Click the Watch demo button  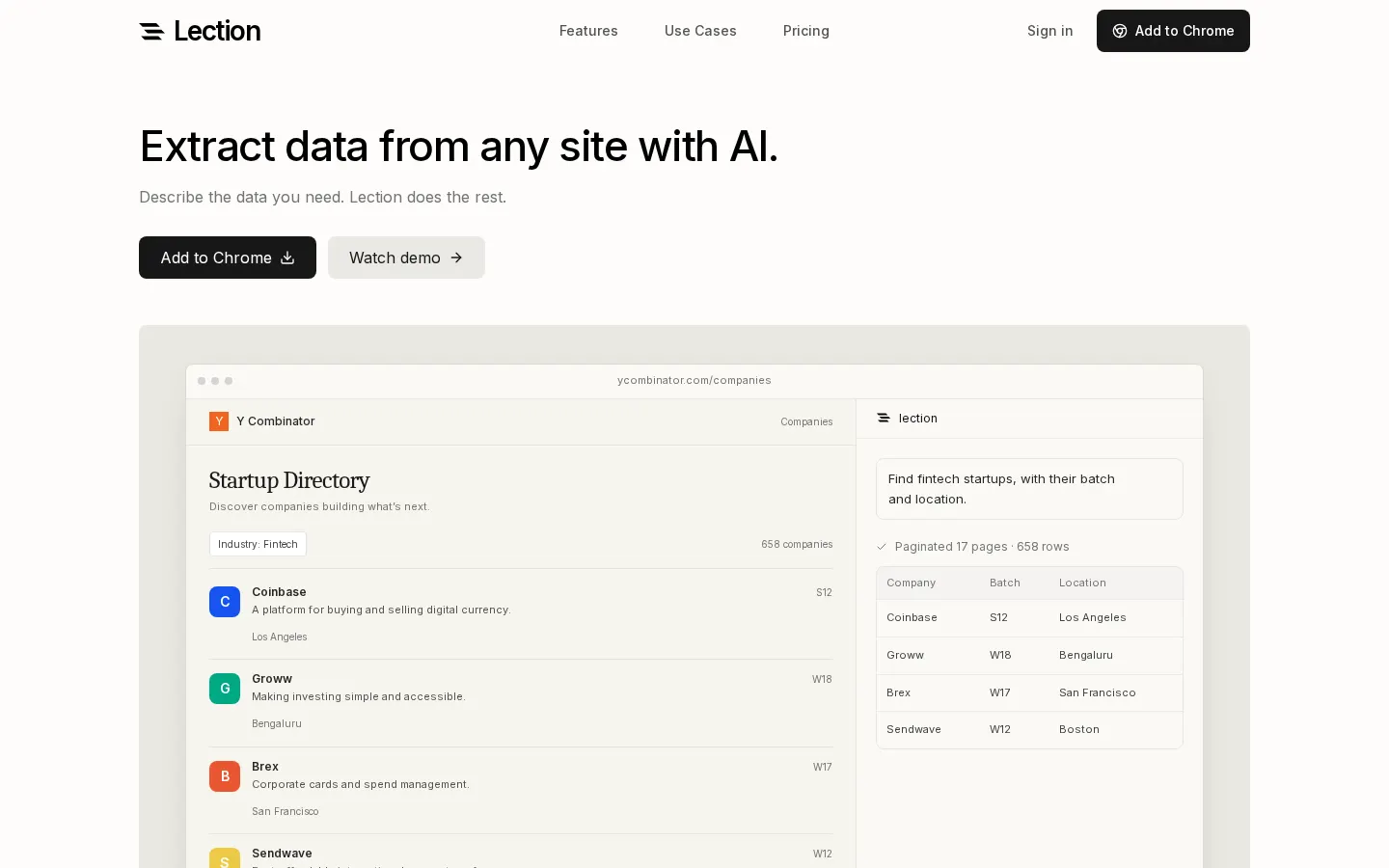406,258
